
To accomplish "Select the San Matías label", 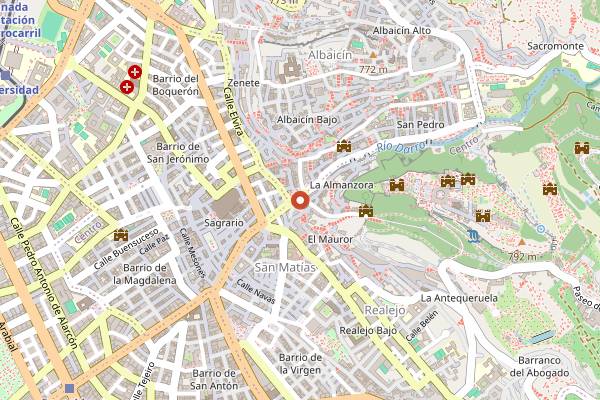I will click(x=285, y=267).
